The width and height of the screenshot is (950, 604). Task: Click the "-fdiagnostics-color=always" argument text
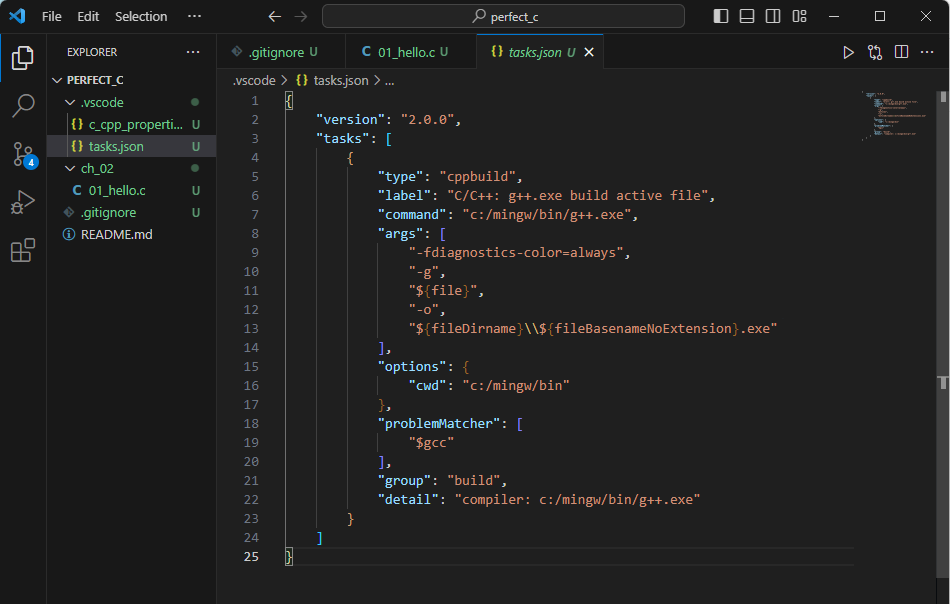point(516,253)
